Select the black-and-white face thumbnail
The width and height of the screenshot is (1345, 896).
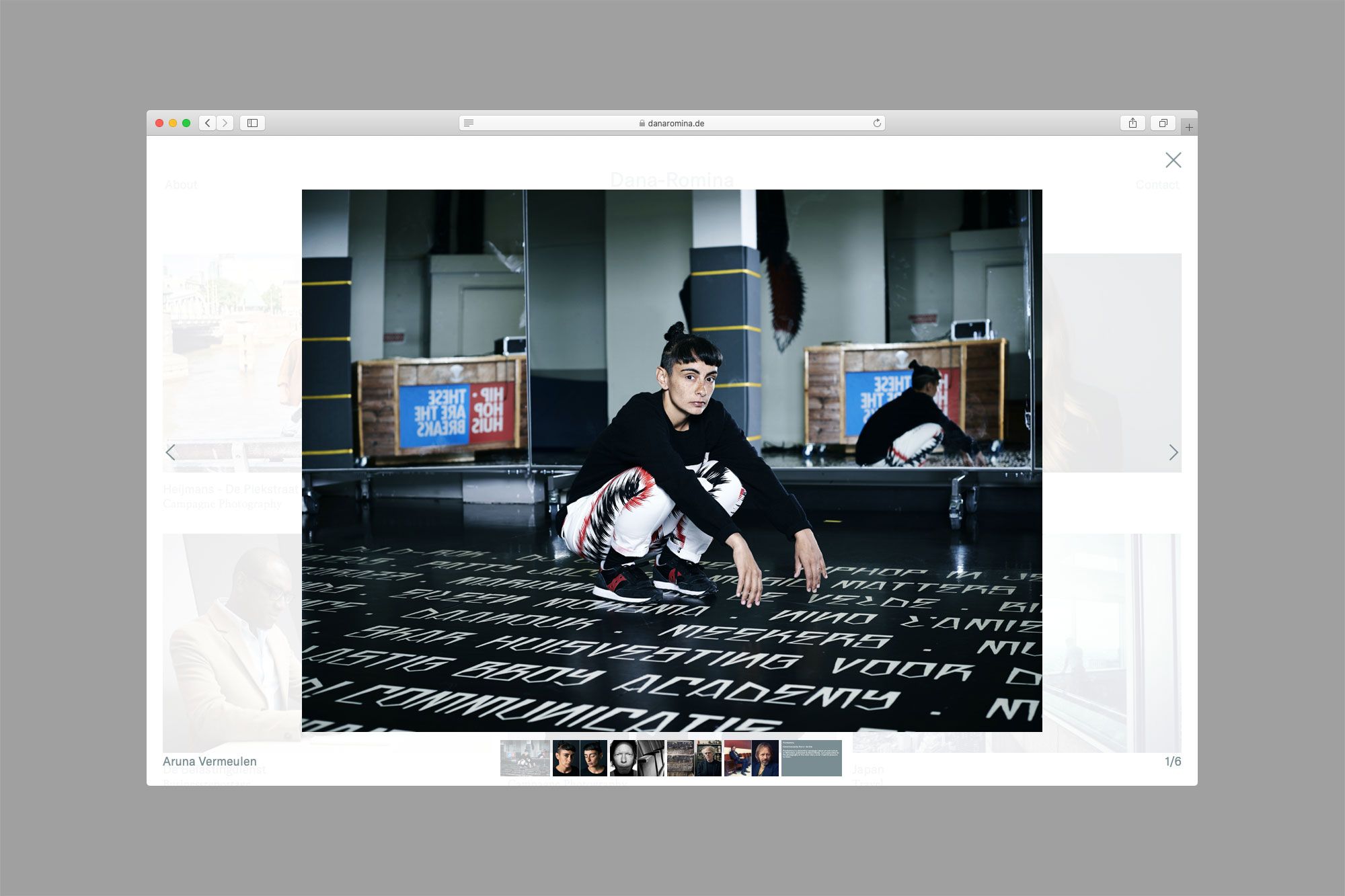637,758
